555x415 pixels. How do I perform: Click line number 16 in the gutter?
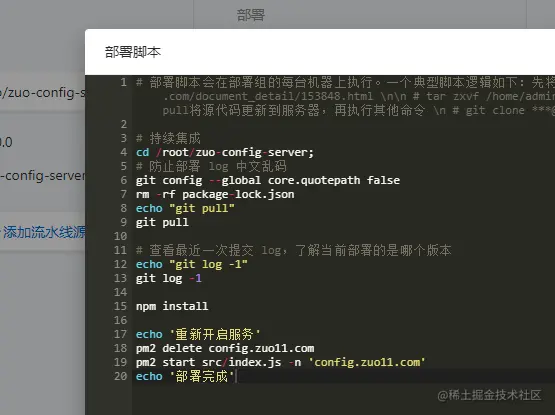tap(120, 320)
